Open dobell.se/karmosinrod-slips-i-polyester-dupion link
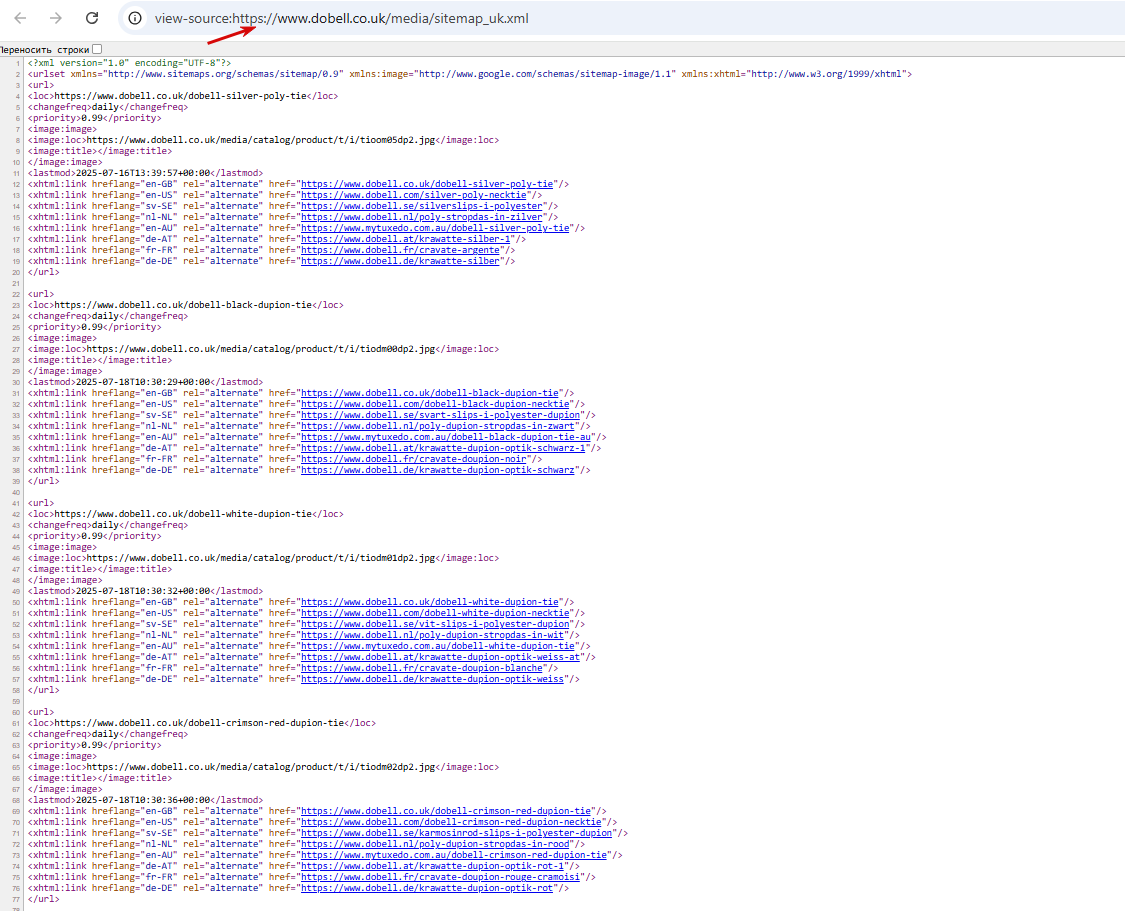 point(456,833)
